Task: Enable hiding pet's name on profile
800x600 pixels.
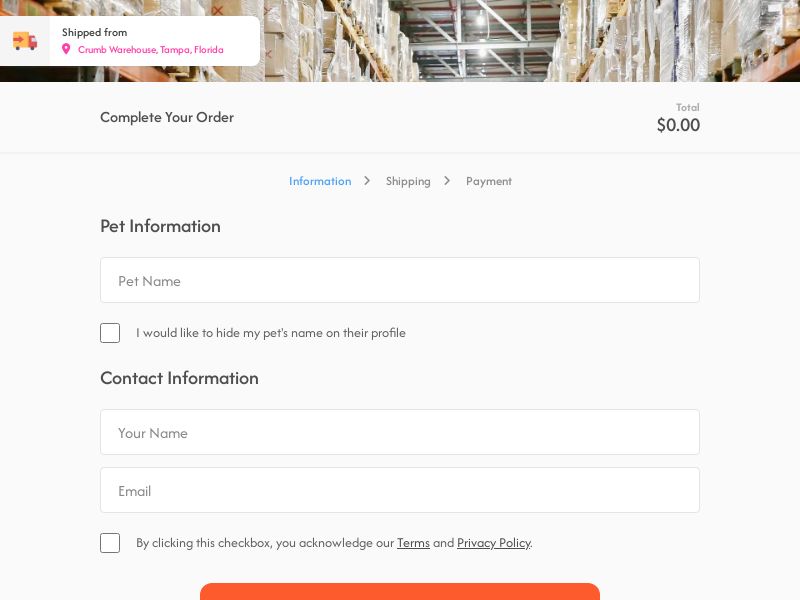Action: click(110, 333)
